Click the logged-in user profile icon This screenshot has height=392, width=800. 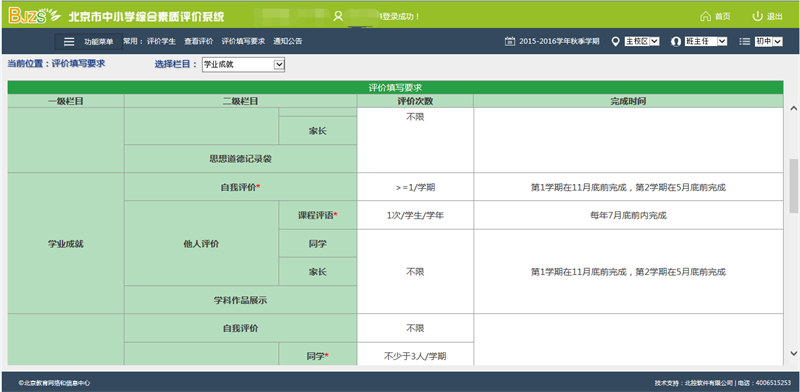[x=337, y=16]
